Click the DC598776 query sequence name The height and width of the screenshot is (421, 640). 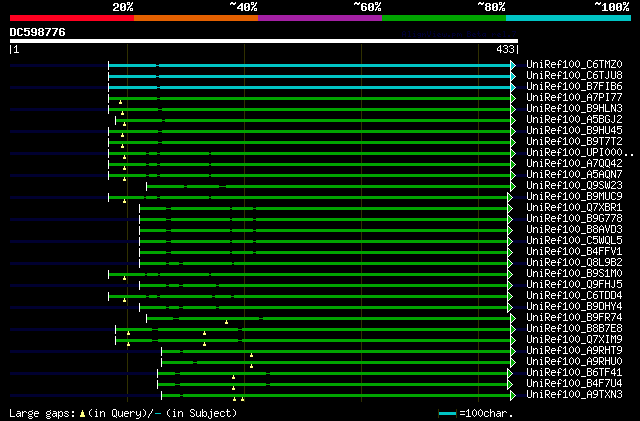tap(38, 32)
